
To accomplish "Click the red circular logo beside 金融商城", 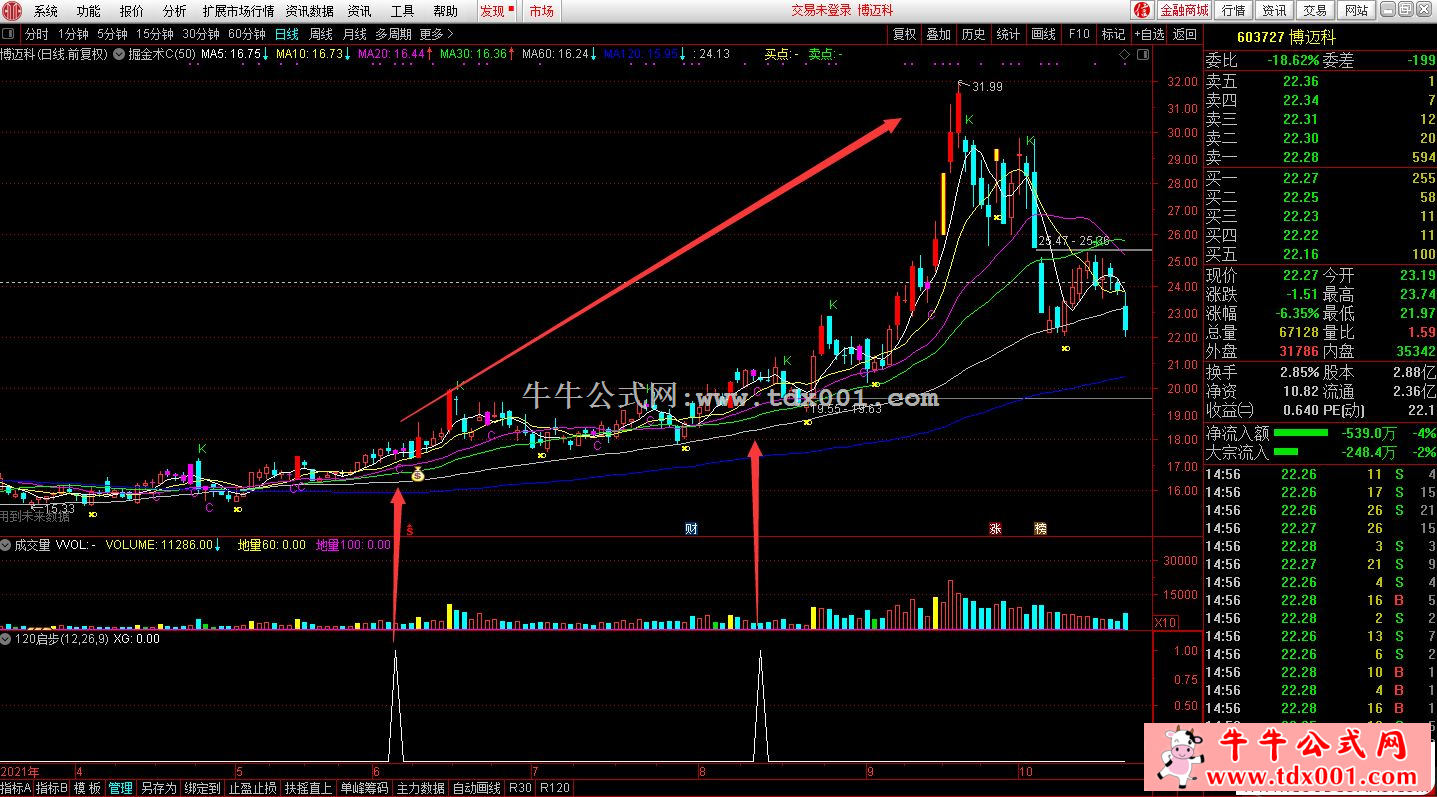I will coord(1143,11).
